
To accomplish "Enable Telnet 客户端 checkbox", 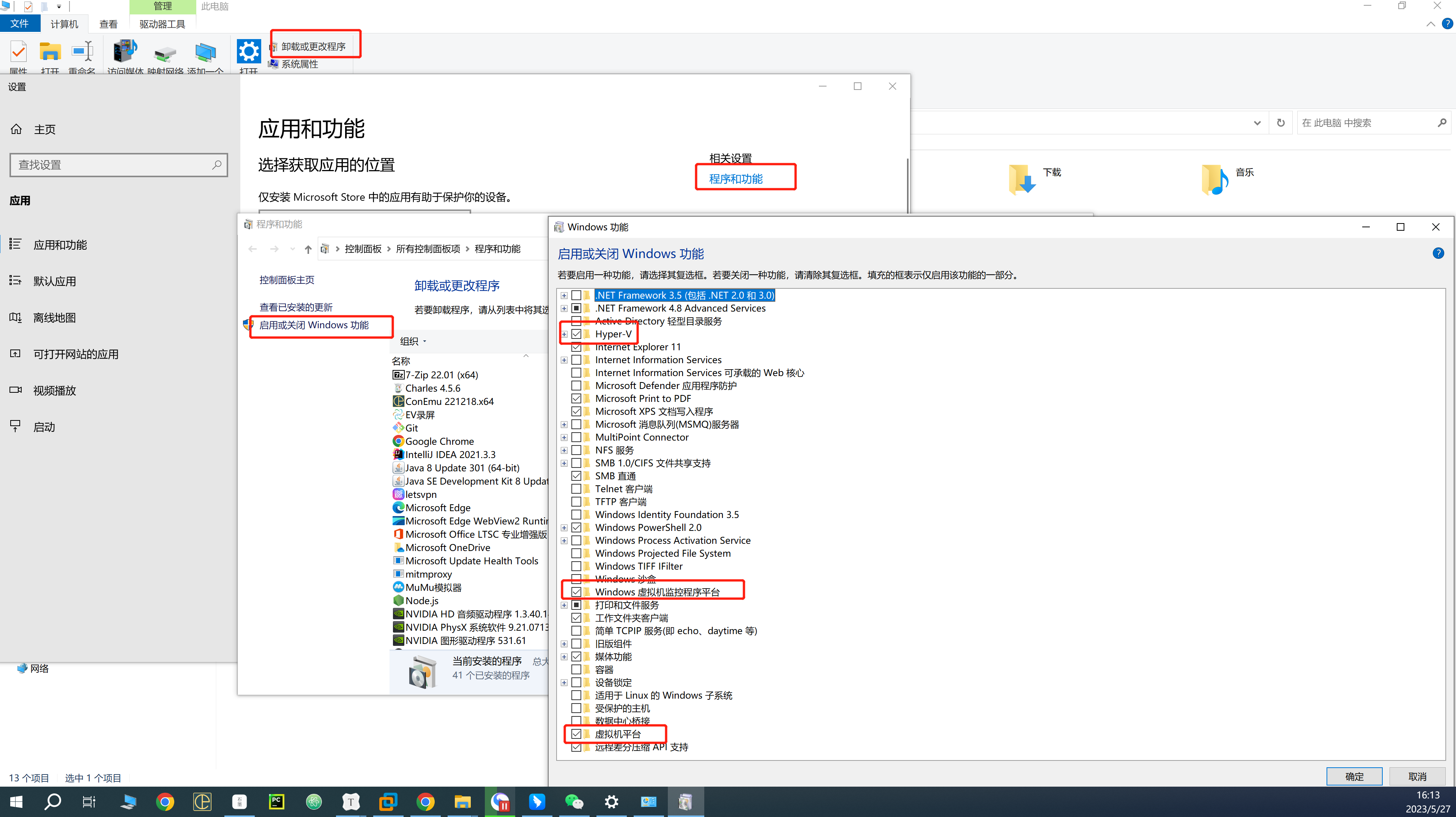I will tap(576, 489).
